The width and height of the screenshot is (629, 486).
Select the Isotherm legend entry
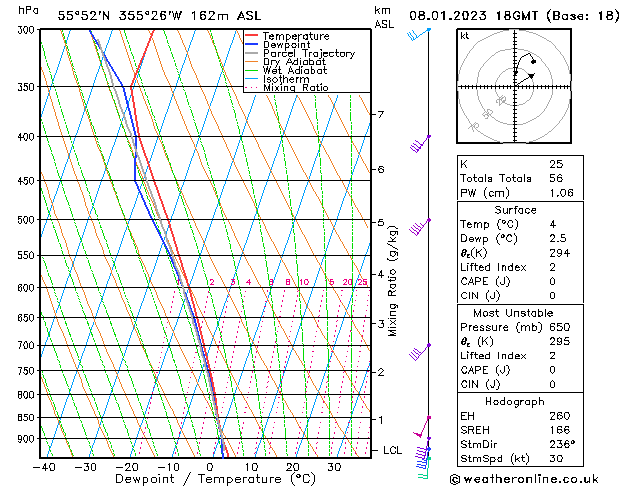pos(277,79)
